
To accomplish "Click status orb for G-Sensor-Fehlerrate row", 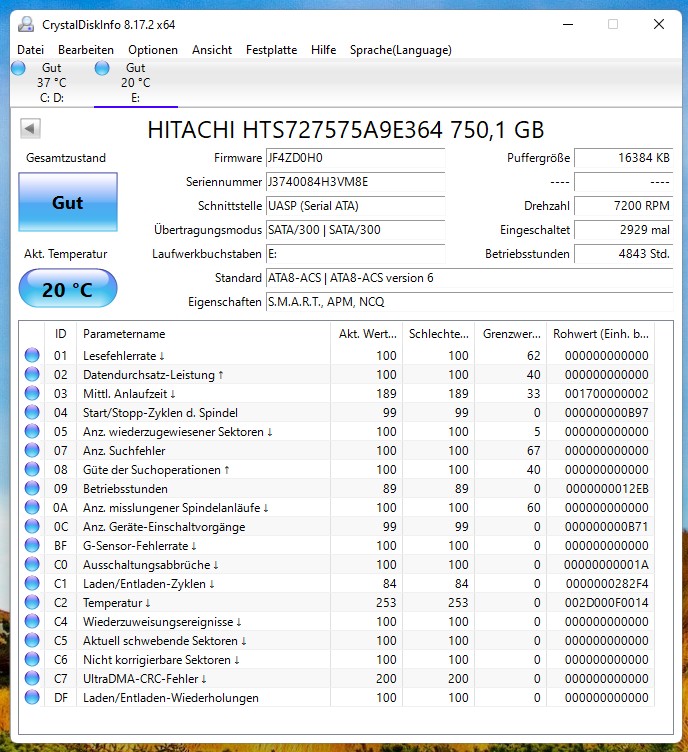I will tap(32, 545).
